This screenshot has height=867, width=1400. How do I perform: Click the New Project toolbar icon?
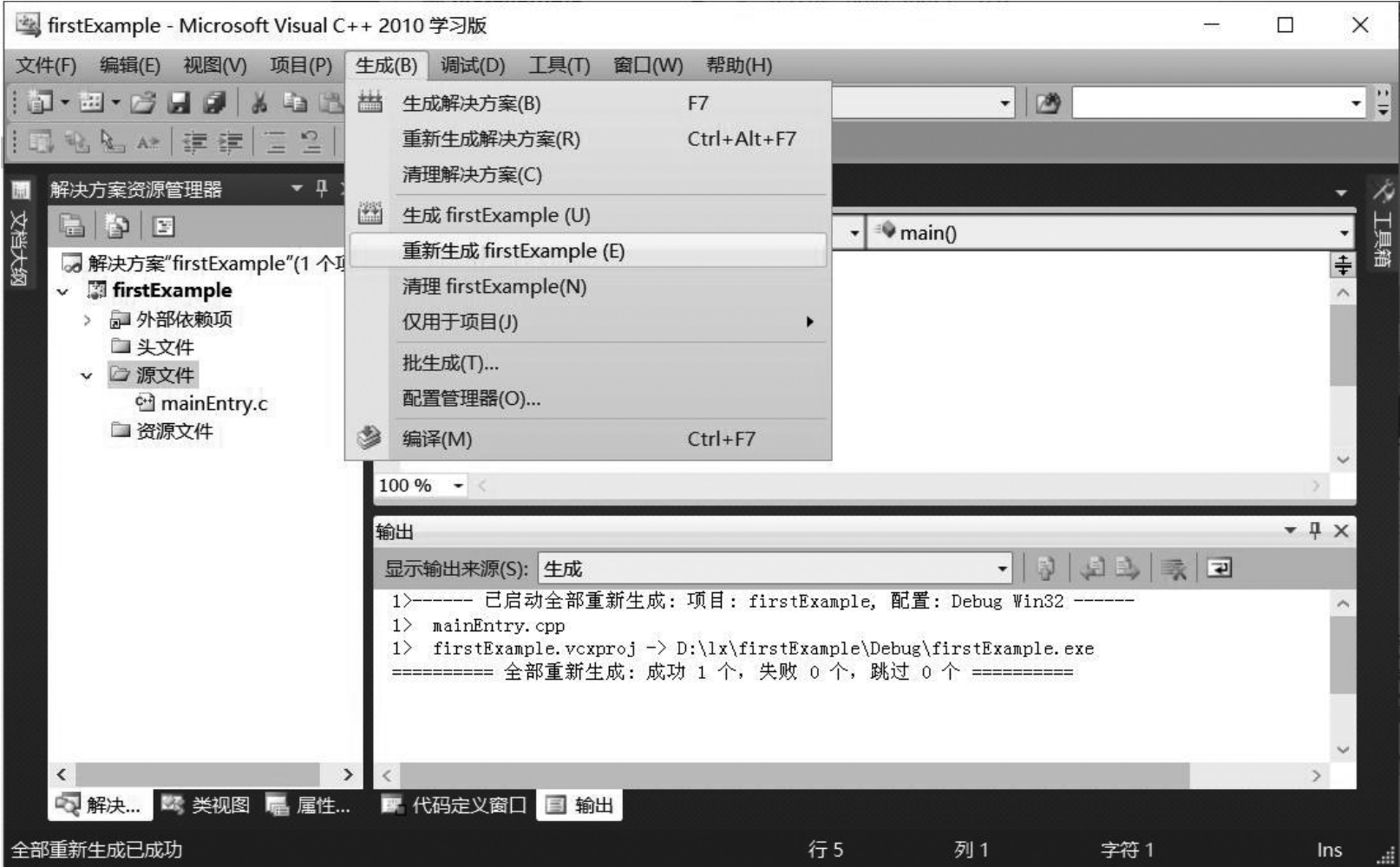pos(39,102)
